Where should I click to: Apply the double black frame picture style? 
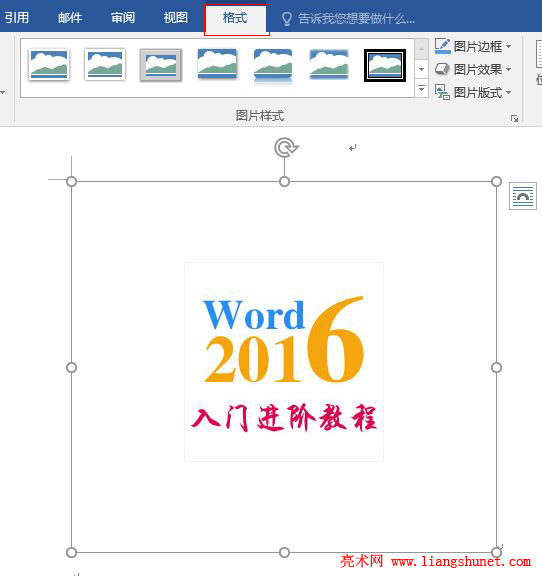click(385, 65)
